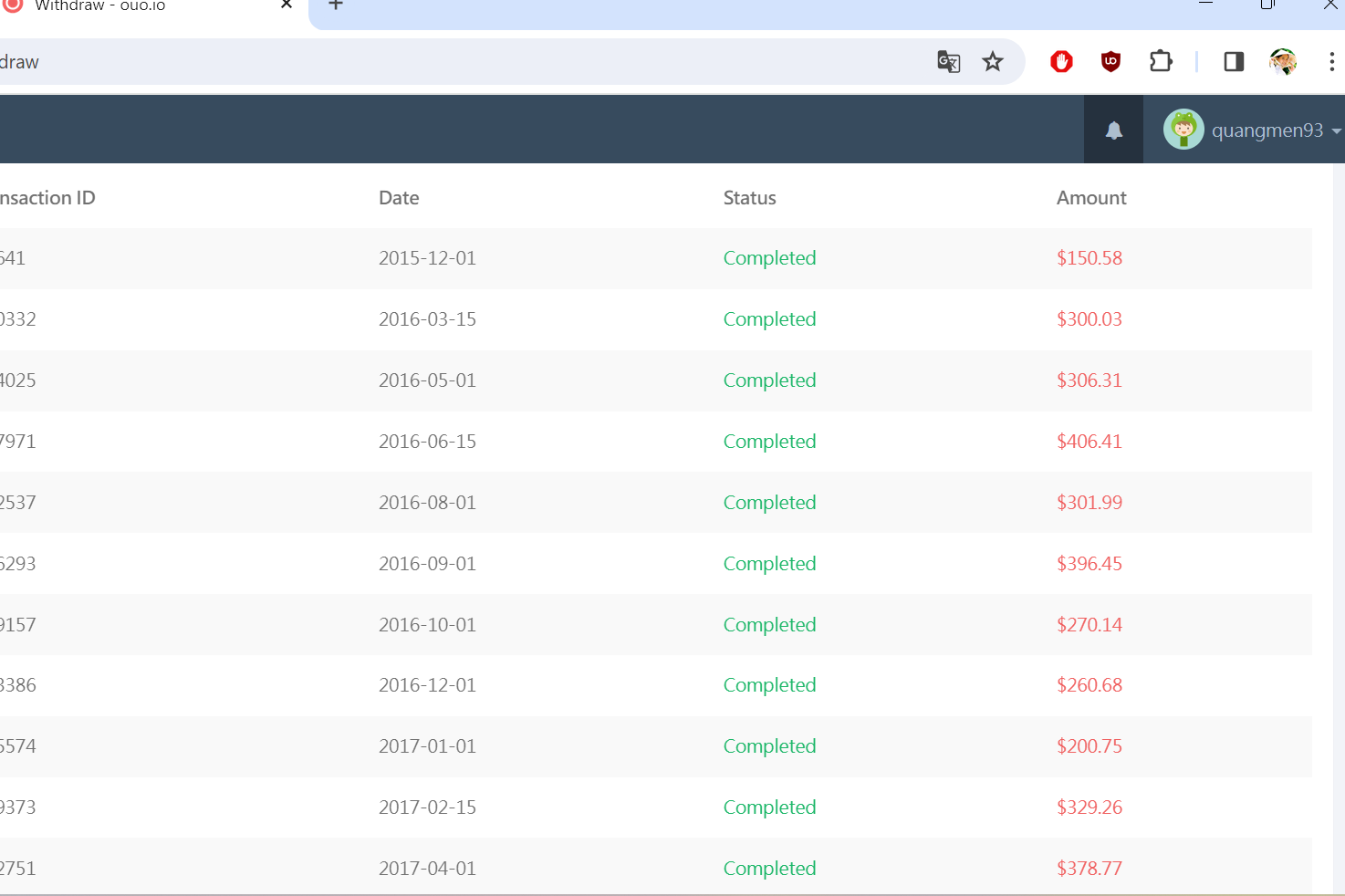The width and height of the screenshot is (1345, 896).
Task: Click the quangmen93 username label
Action: point(1267,130)
